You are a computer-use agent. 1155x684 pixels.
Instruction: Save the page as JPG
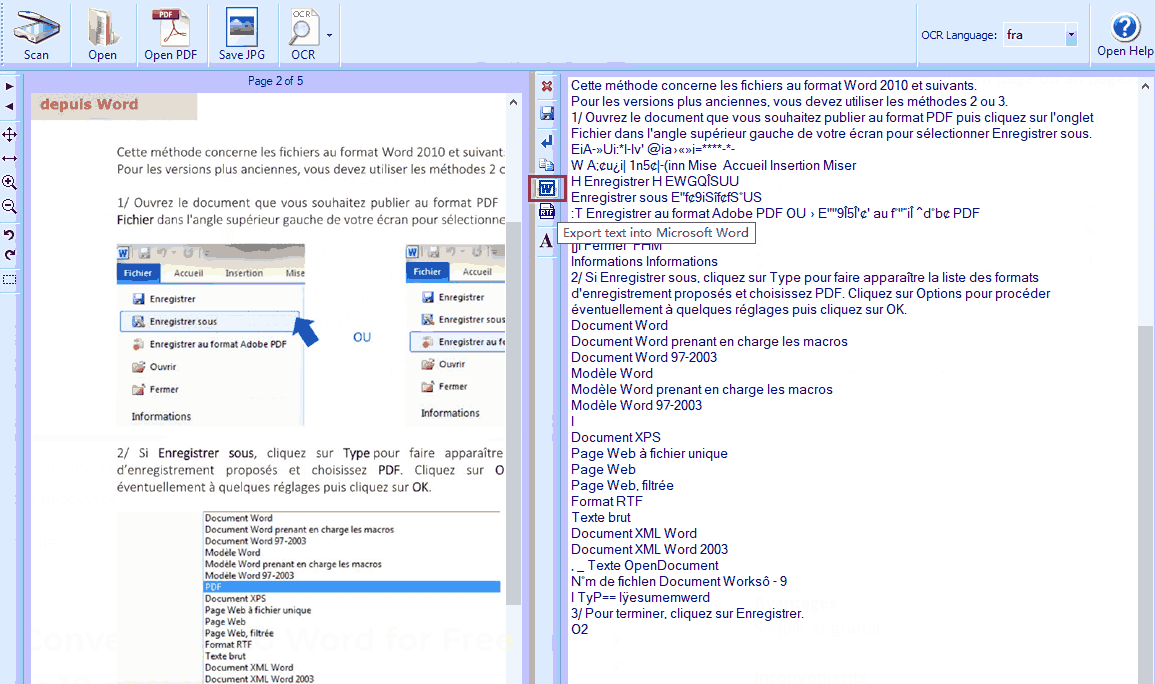point(242,34)
